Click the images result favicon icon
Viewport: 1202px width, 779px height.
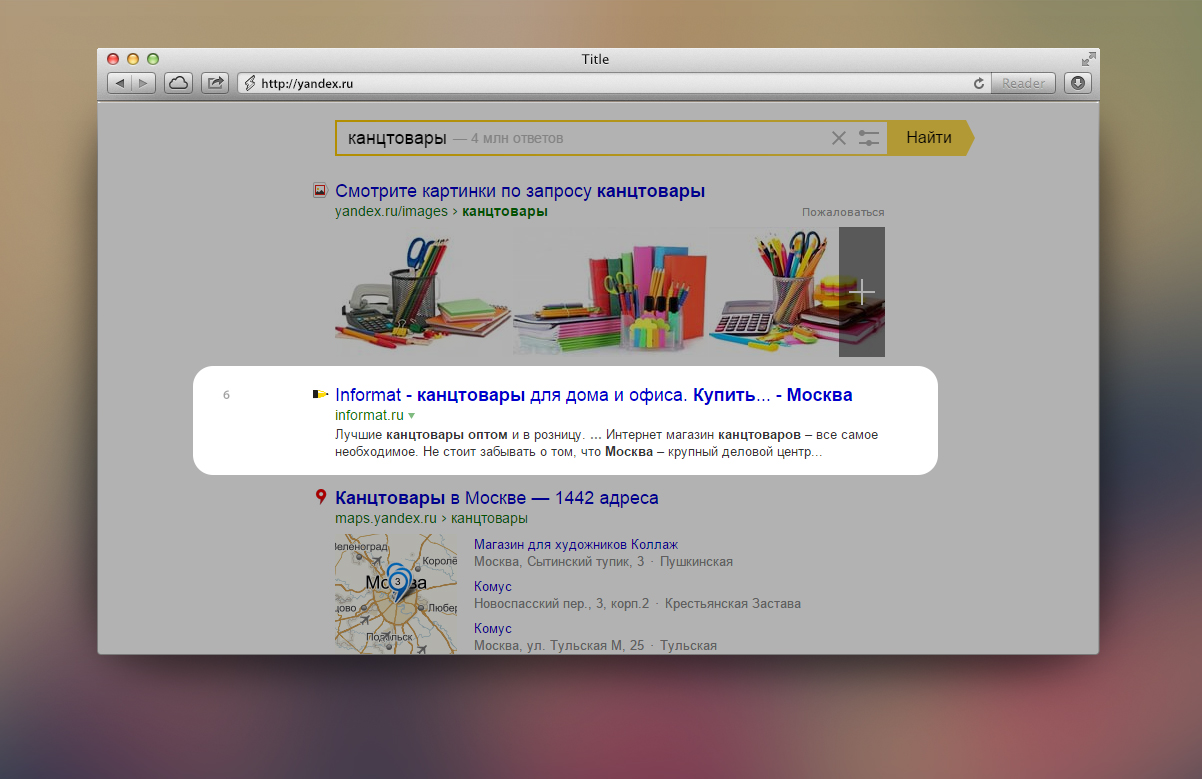tap(320, 190)
